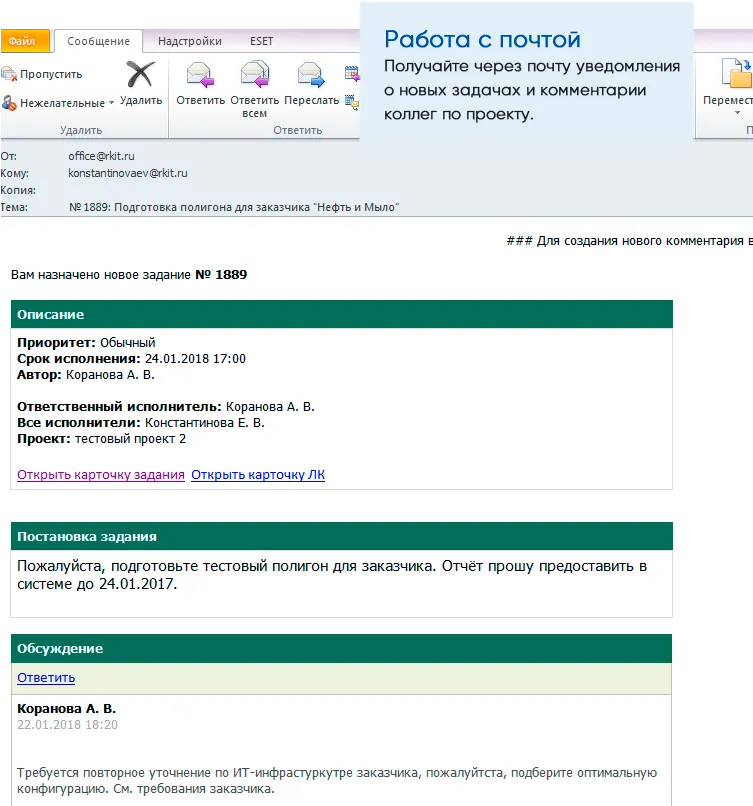Click Reply All (Ответить всем) icon
The image size is (753, 806).
(255, 76)
